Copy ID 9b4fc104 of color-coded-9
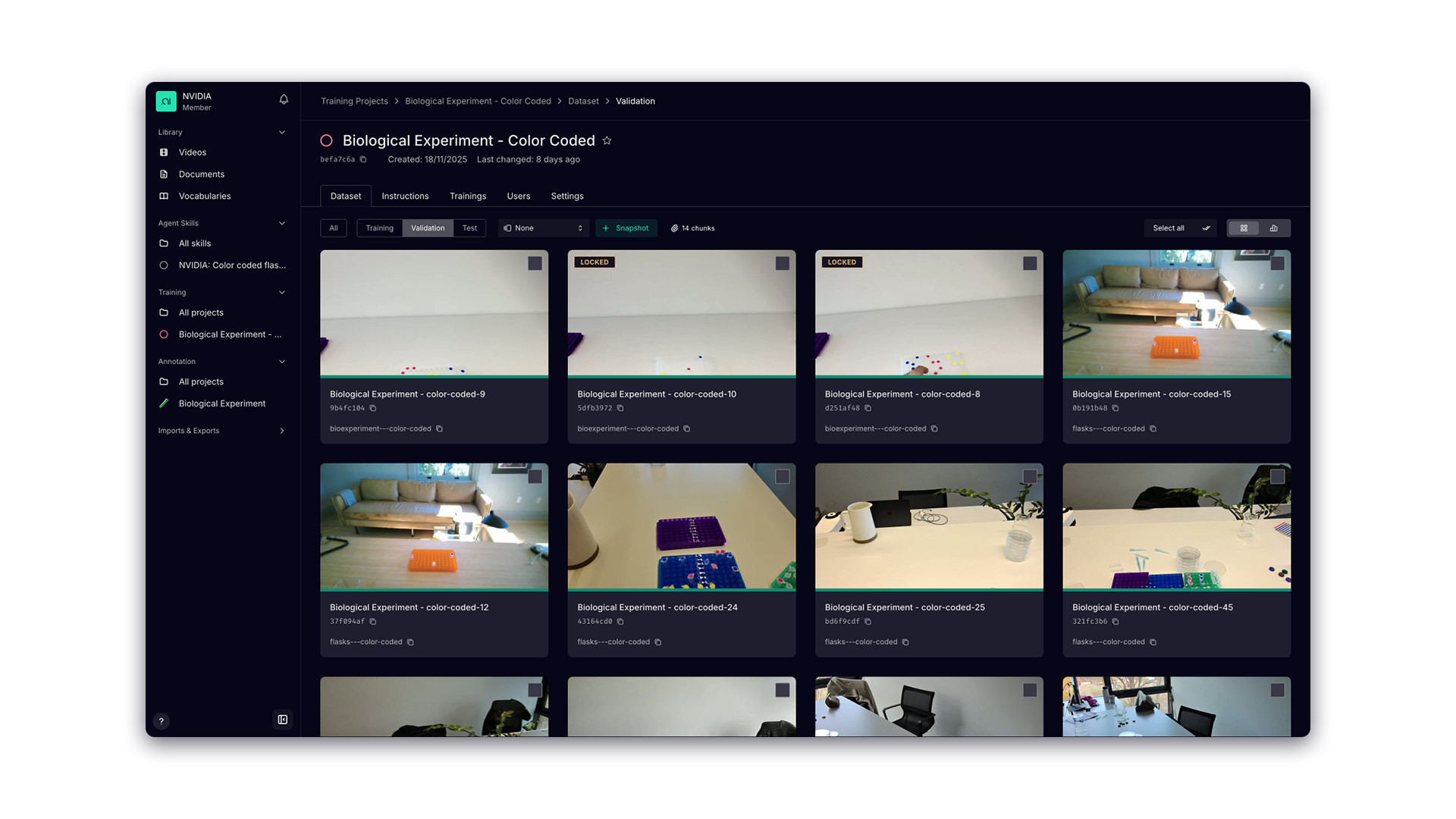Screen dimensions: 1456x819 click(x=373, y=408)
